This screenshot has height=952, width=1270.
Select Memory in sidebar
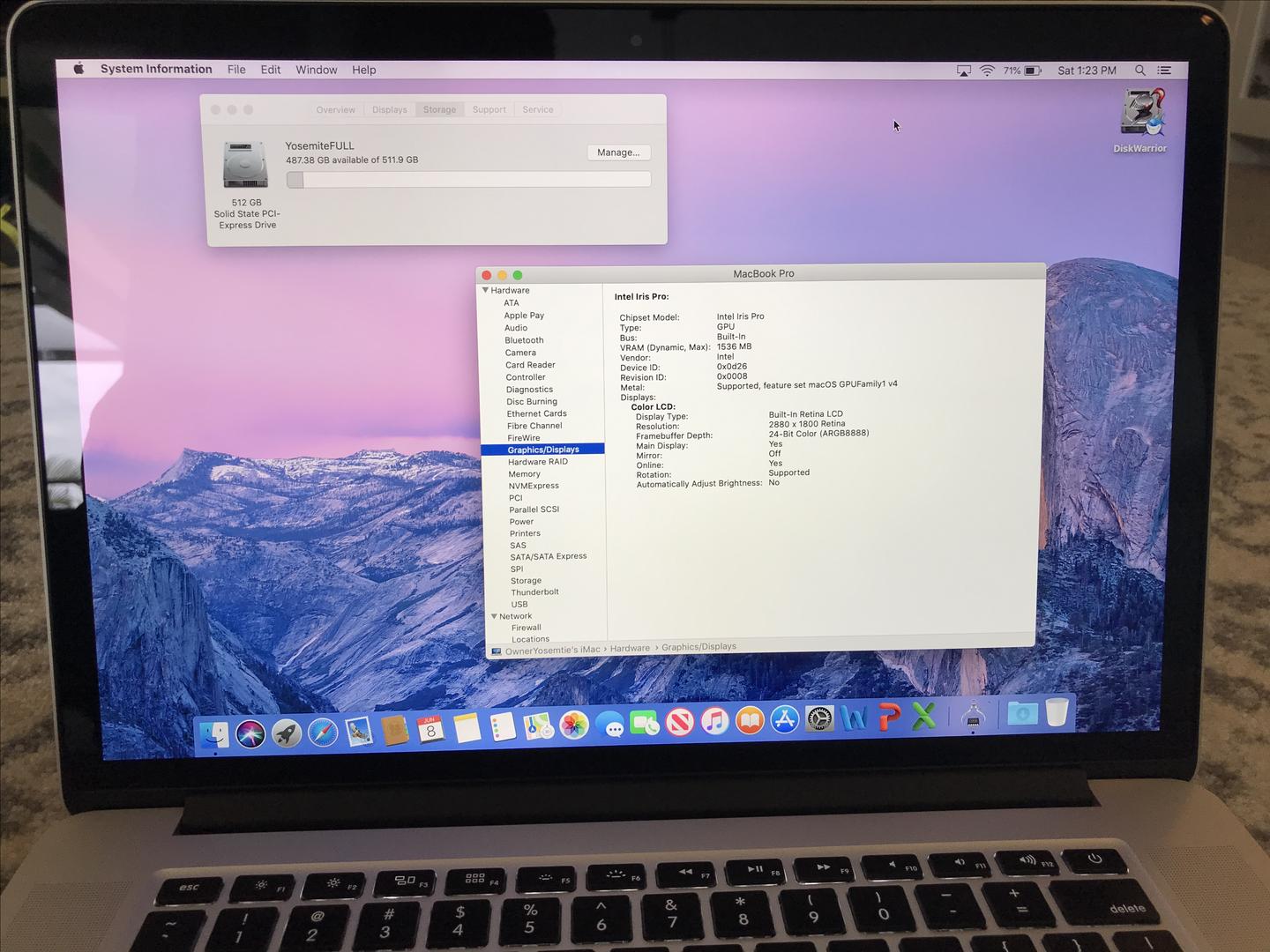[x=524, y=474]
